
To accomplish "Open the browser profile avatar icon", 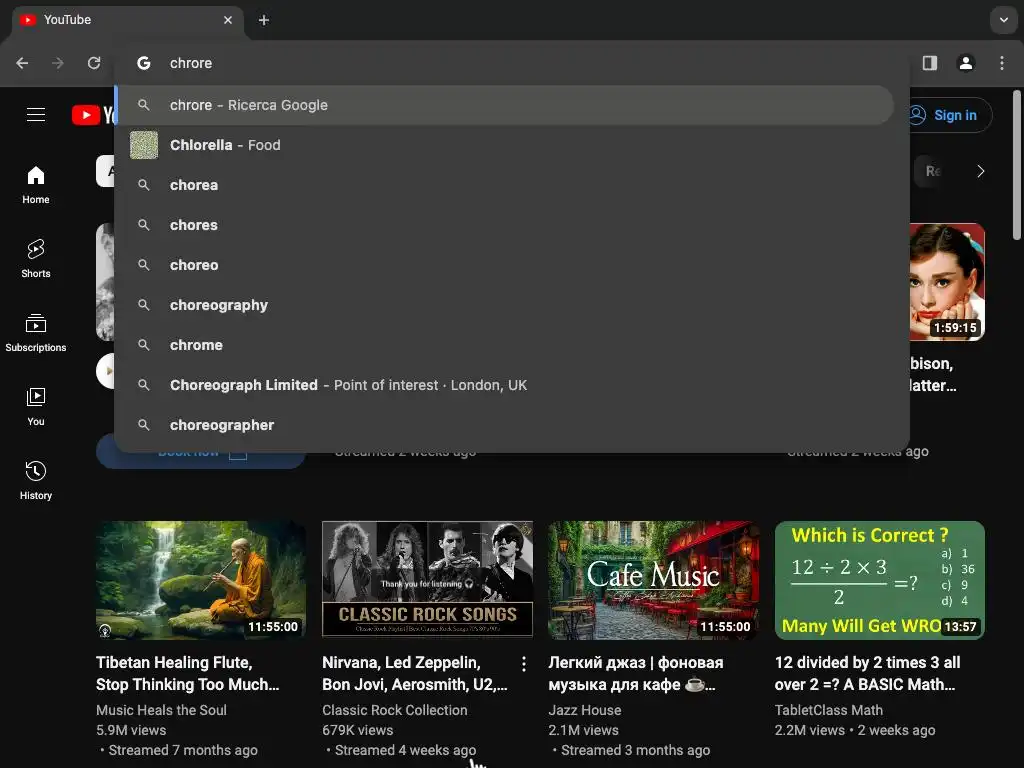I will tap(966, 63).
